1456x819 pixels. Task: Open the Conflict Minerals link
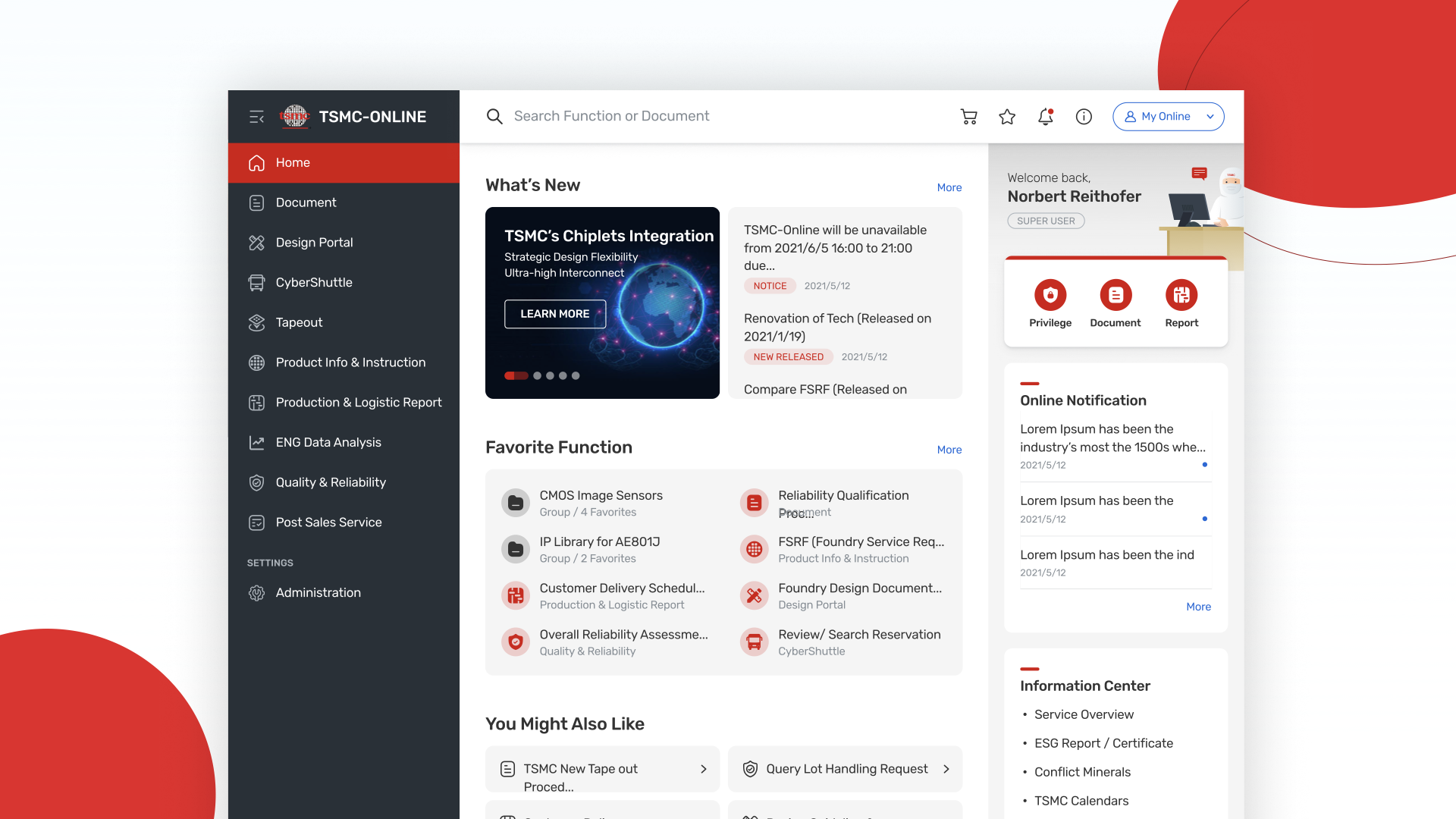pos(1082,772)
